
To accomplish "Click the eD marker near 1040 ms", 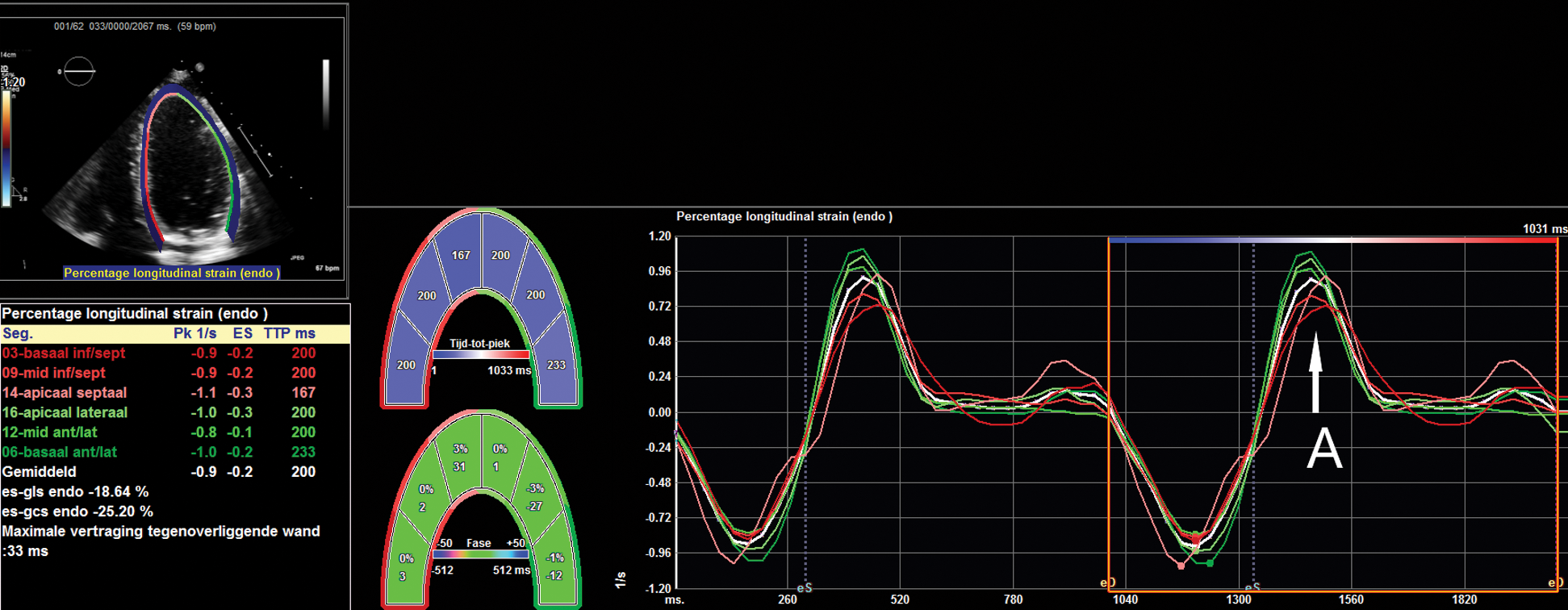I will [x=1108, y=583].
